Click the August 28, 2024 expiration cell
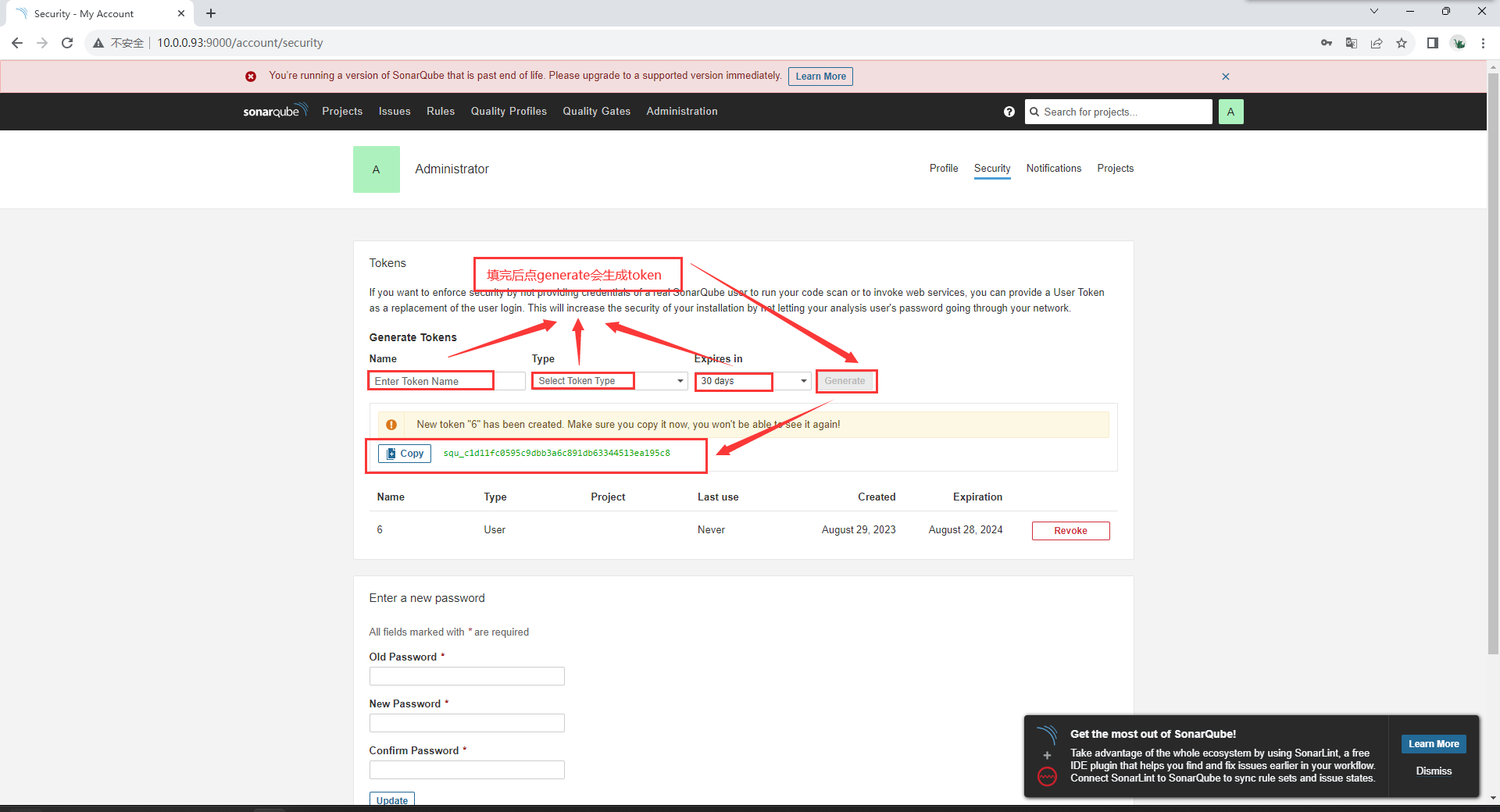Screen dimensions: 1500x812 click(x=966, y=530)
